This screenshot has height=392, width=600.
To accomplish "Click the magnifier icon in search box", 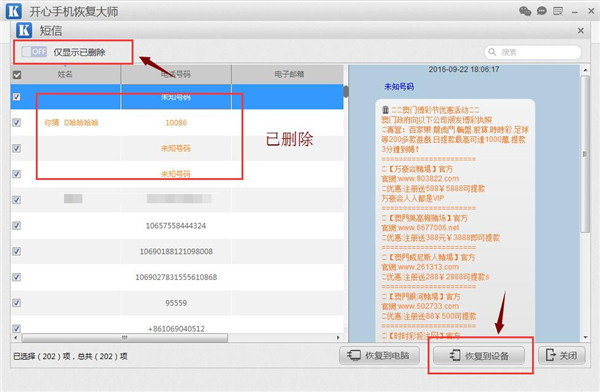I will [492, 52].
